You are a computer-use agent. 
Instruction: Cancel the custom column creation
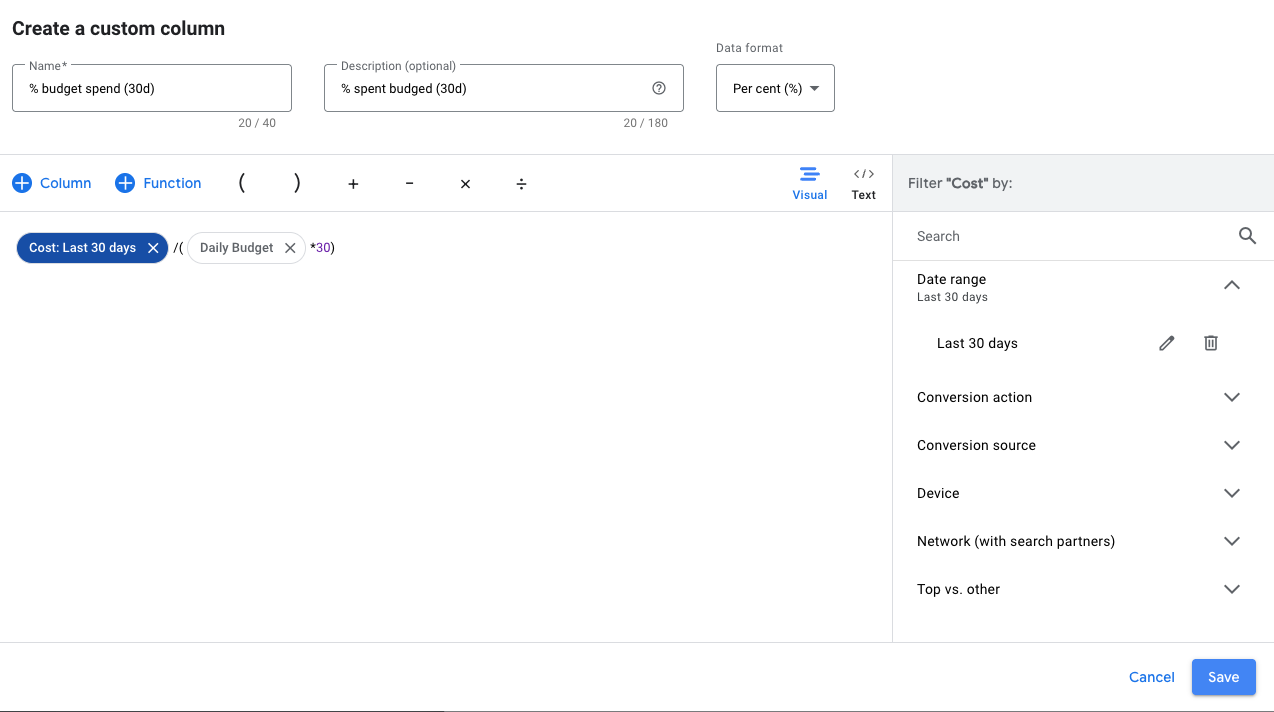pyautogui.click(x=1151, y=677)
